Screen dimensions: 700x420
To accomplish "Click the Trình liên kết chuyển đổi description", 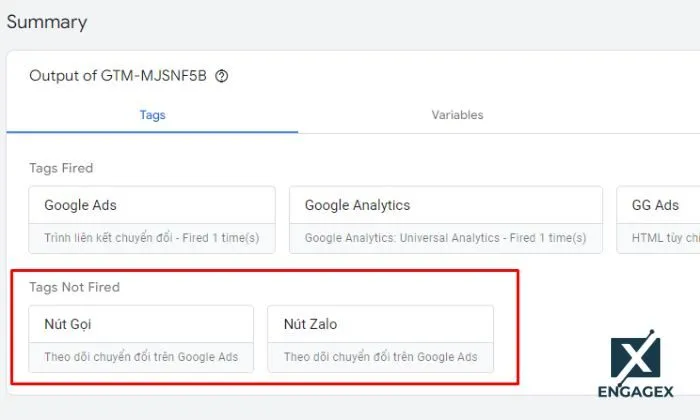I will click(x=151, y=238).
